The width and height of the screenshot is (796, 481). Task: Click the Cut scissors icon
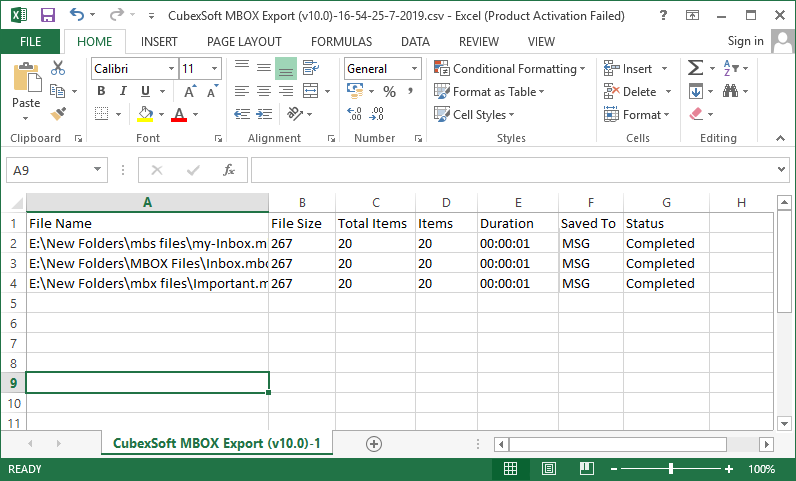click(x=58, y=68)
